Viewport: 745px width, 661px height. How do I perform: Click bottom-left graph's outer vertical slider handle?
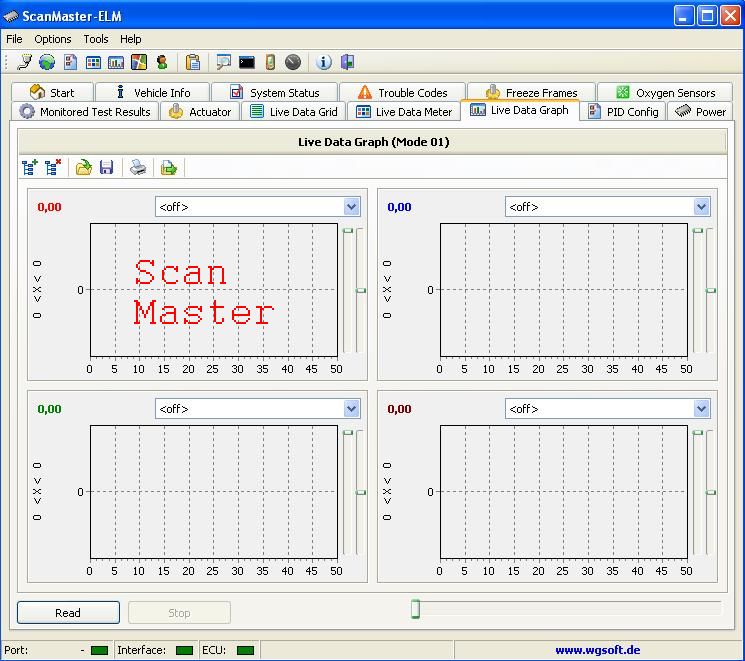(x=361, y=492)
